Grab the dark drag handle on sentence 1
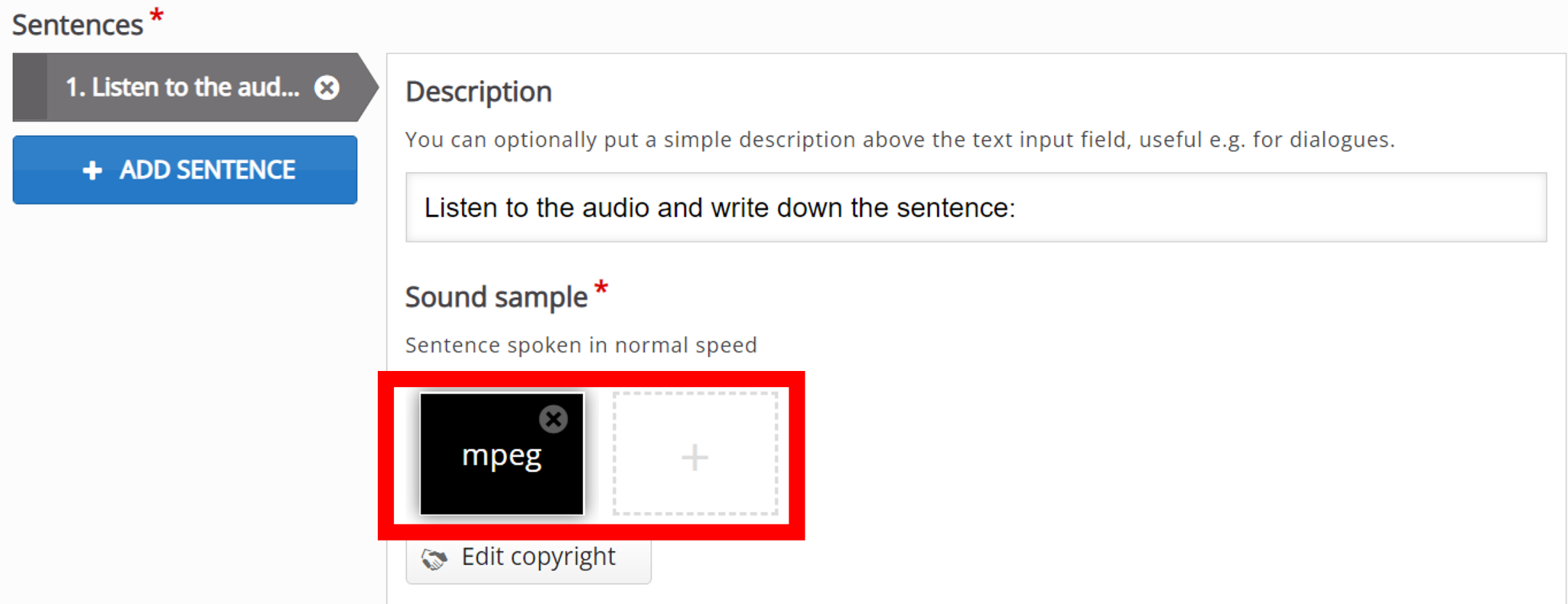Viewport: 1568px width, 604px height. 30,87
